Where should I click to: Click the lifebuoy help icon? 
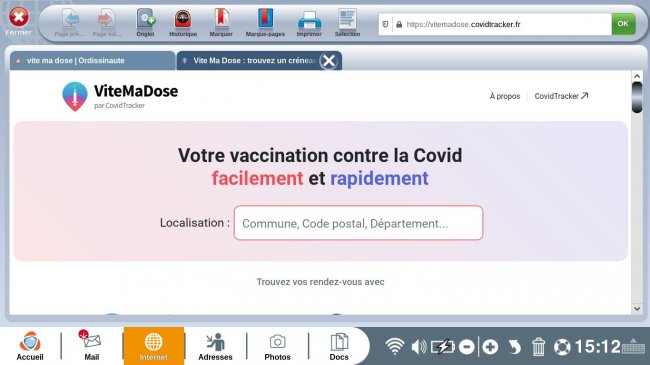pyautogui.click(x=562, y=347)
